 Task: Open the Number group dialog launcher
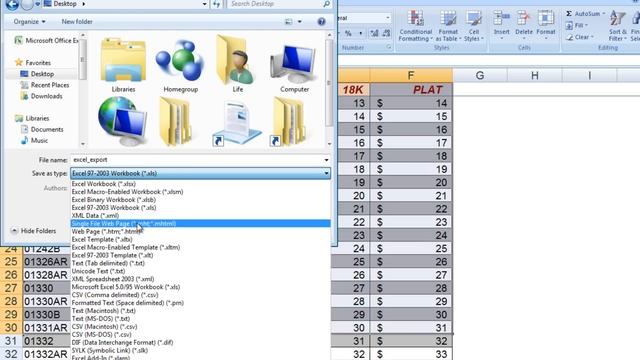tap(388, 48)
